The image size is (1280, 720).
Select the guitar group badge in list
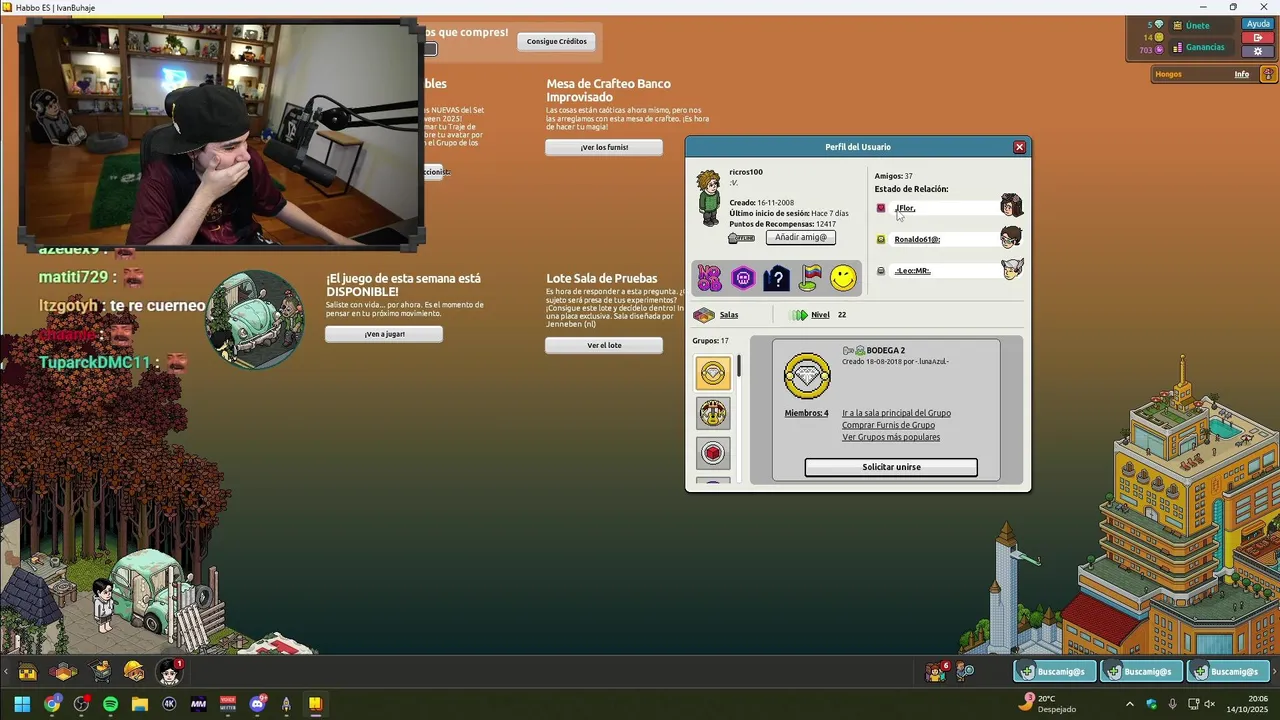(x=713, y=412)
